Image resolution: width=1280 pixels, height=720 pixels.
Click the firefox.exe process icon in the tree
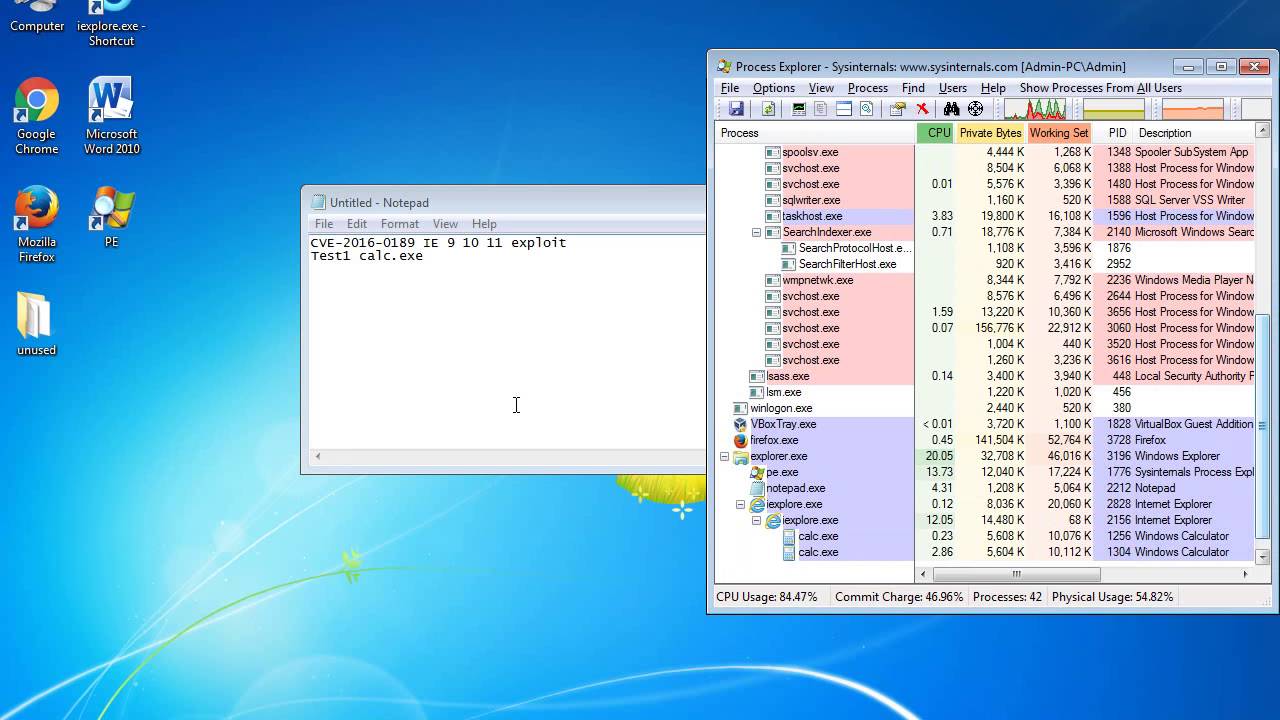pyautogui.click(x=741, y=440)
